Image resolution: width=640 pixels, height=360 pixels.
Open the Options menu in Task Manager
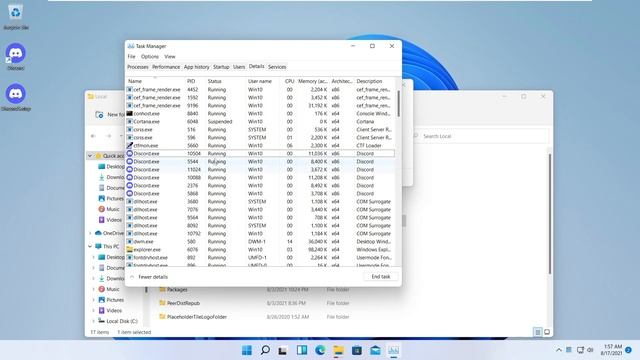(x=150, y=57)
